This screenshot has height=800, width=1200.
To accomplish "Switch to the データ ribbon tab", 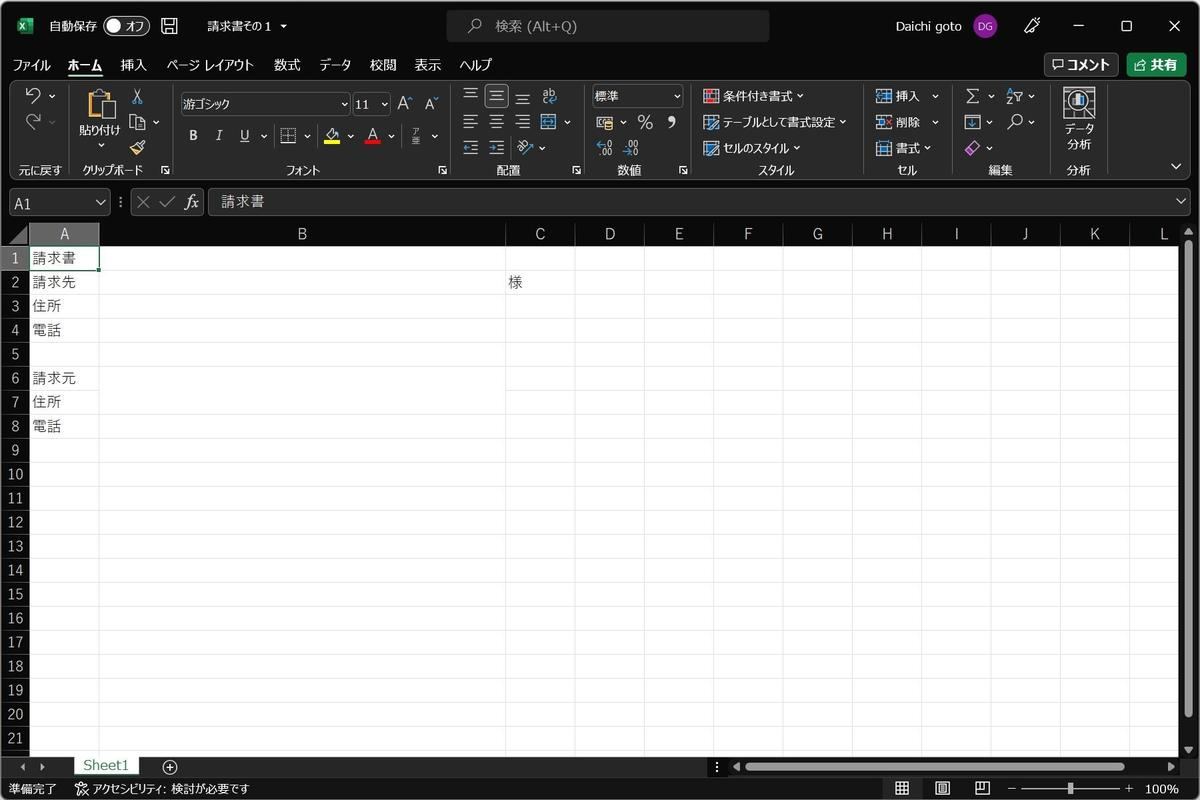I will 335,65.
